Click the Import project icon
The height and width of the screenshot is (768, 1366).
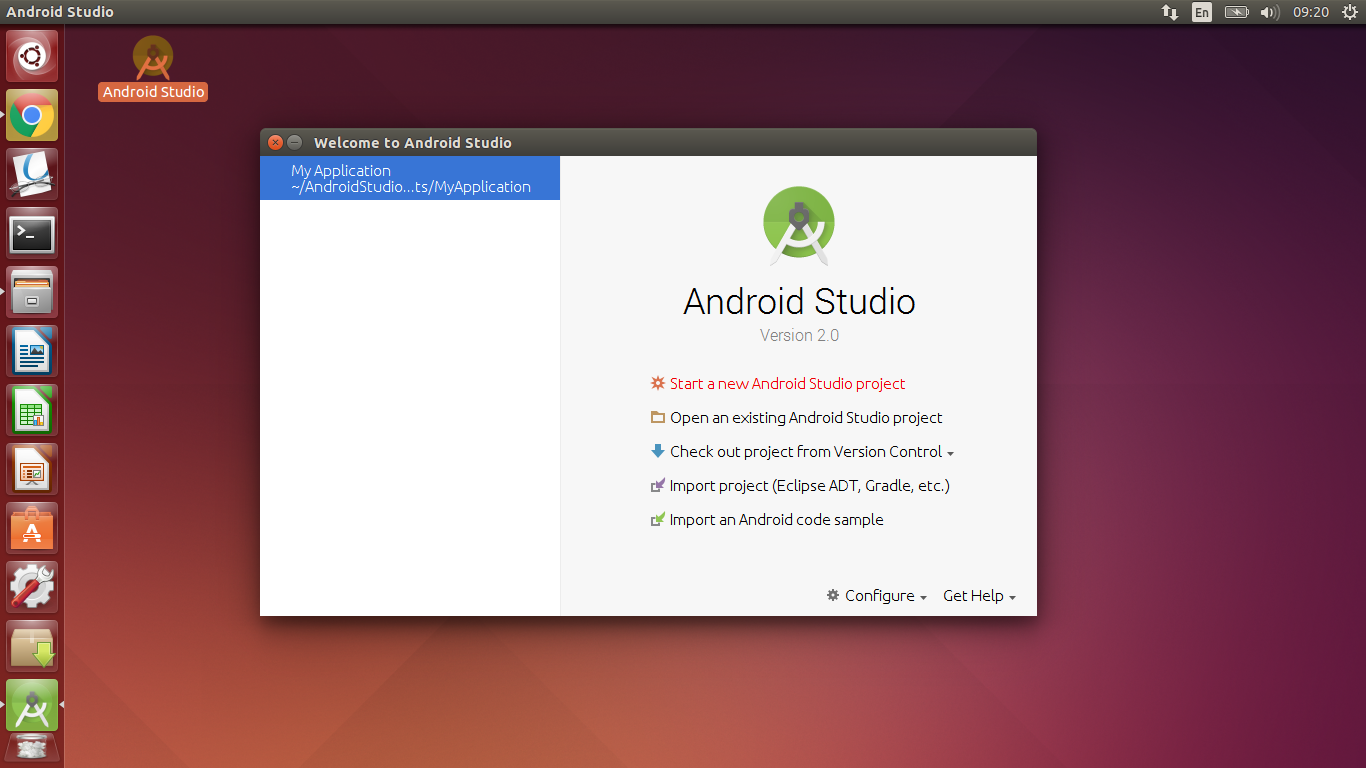coord(658,485)
